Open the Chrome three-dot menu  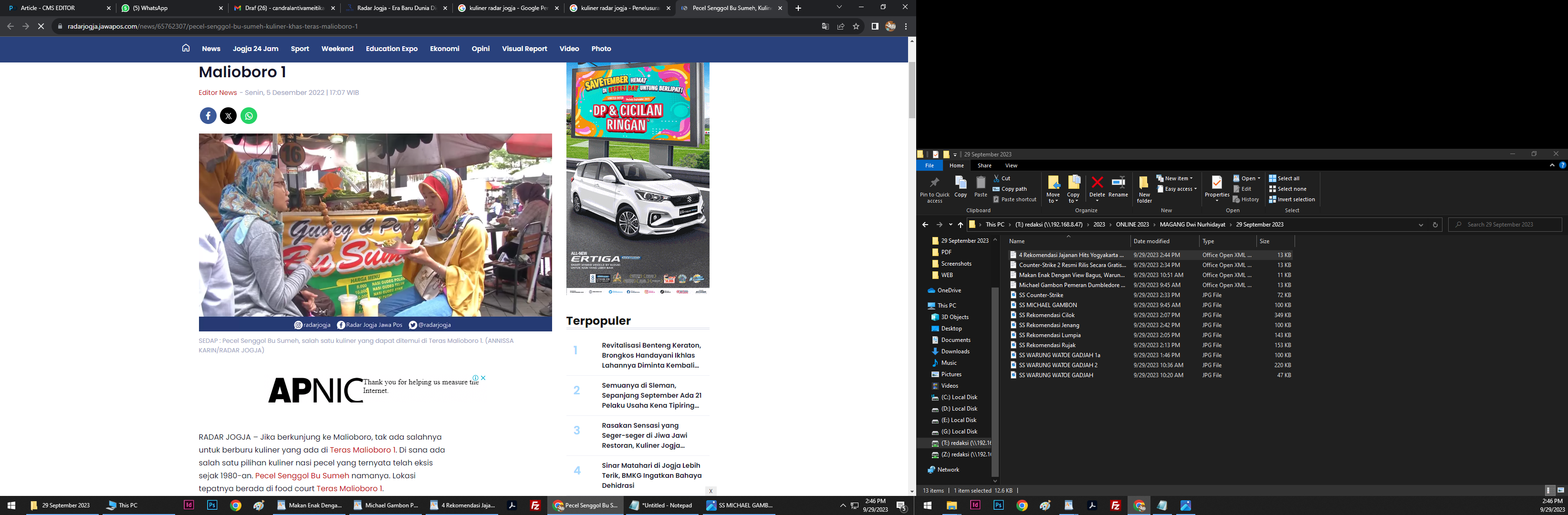tap(906, 26)
